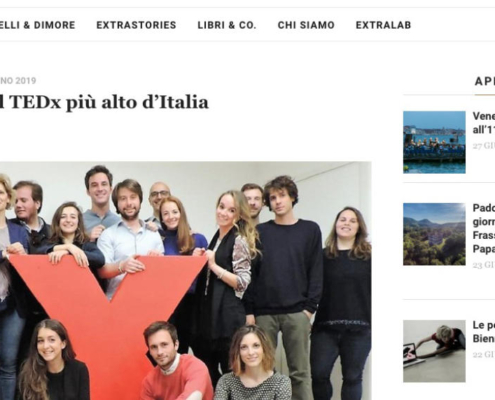Click the date 27 GIU under the first sidebar article
Screen dimensions: 495x400
coord(484,146)
